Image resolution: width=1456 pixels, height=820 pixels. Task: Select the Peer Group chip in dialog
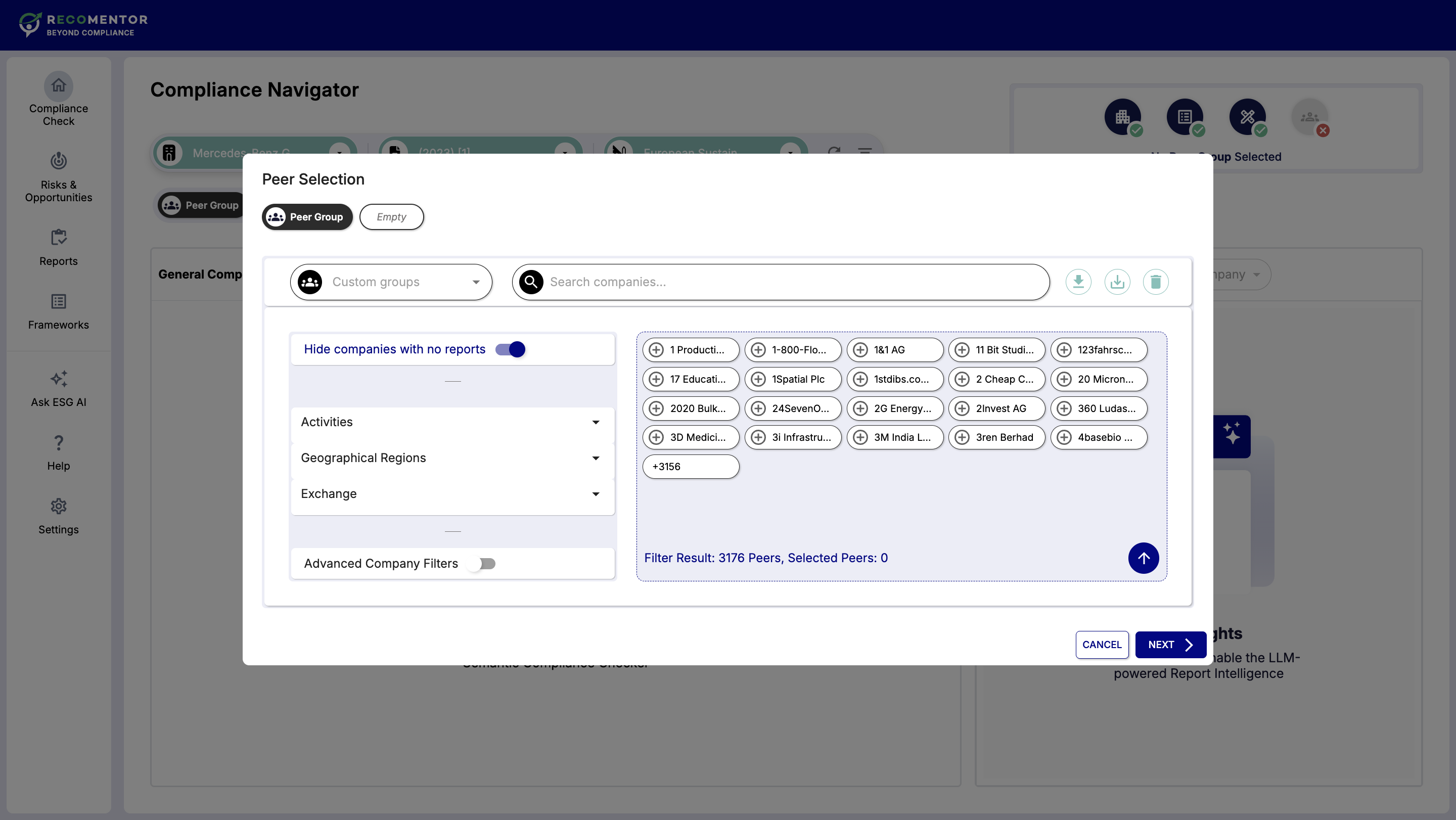[307, 217]
